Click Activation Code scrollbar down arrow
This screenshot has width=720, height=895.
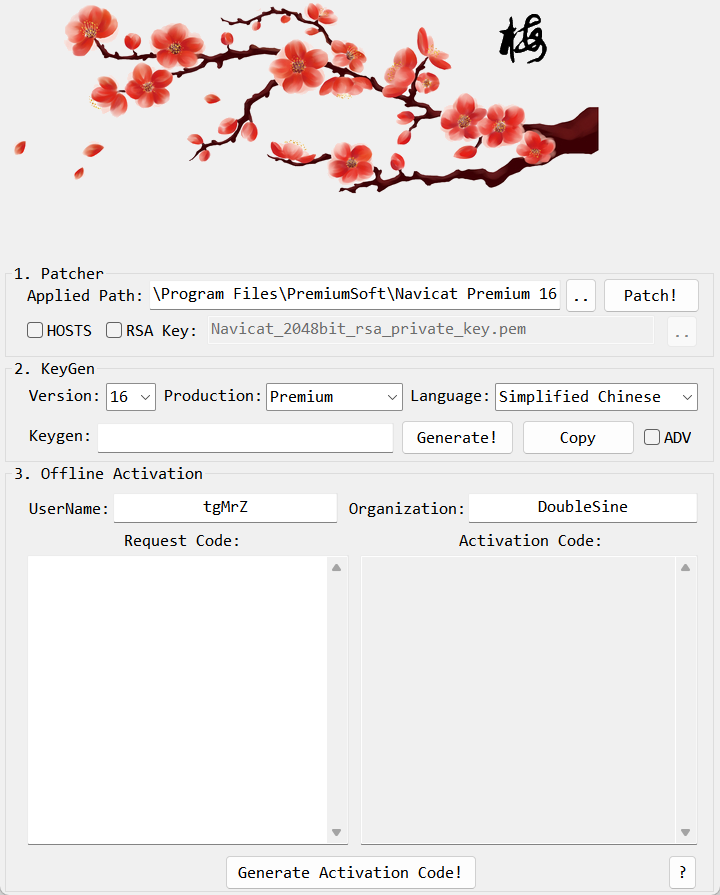coord(685,832)
